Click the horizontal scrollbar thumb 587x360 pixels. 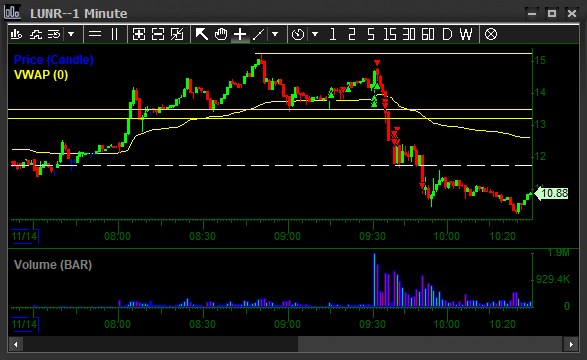431,344
